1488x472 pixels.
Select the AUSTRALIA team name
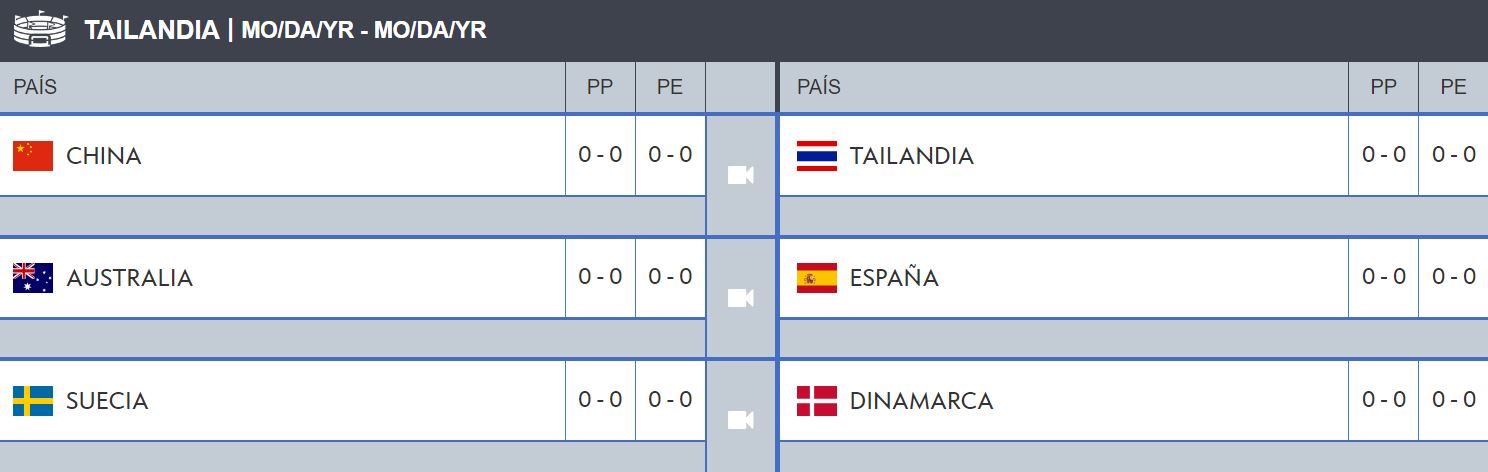(129, 278)
